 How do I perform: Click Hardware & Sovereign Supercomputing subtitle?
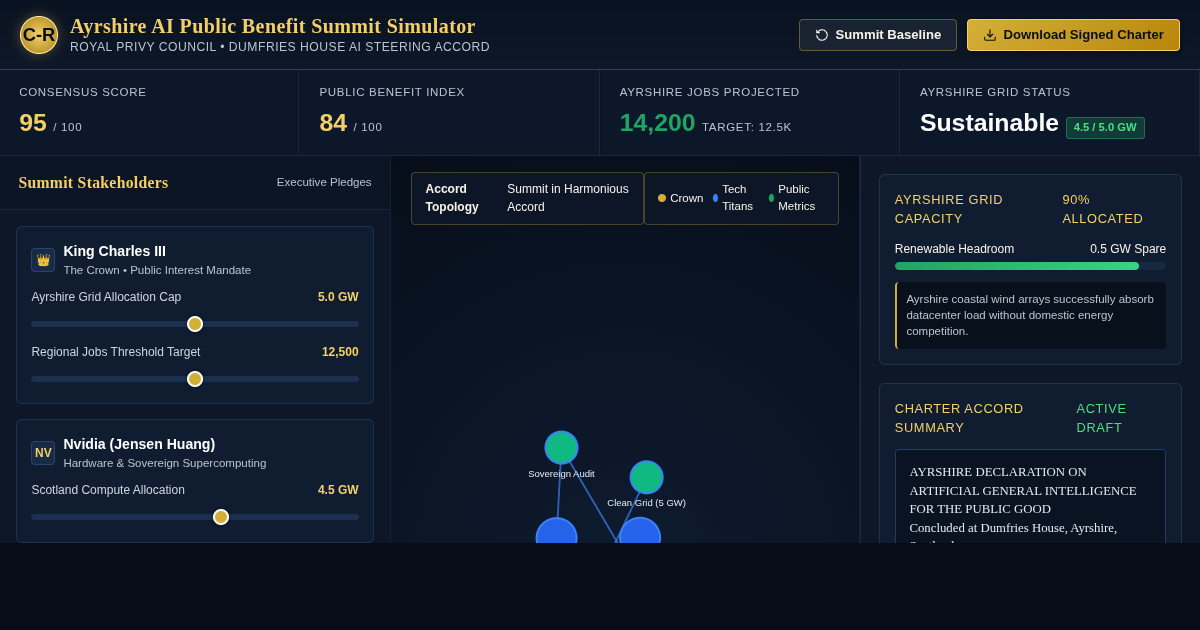click(x=165, y=463)
